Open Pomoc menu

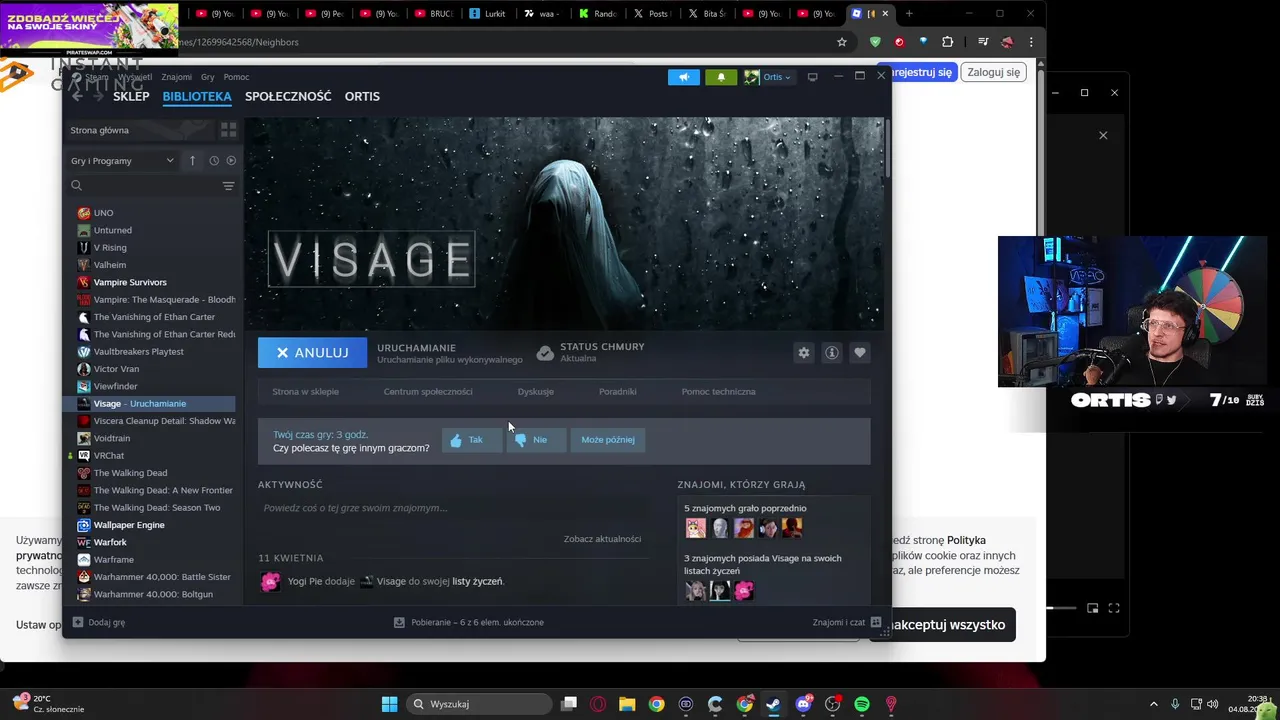coord(236,77)
